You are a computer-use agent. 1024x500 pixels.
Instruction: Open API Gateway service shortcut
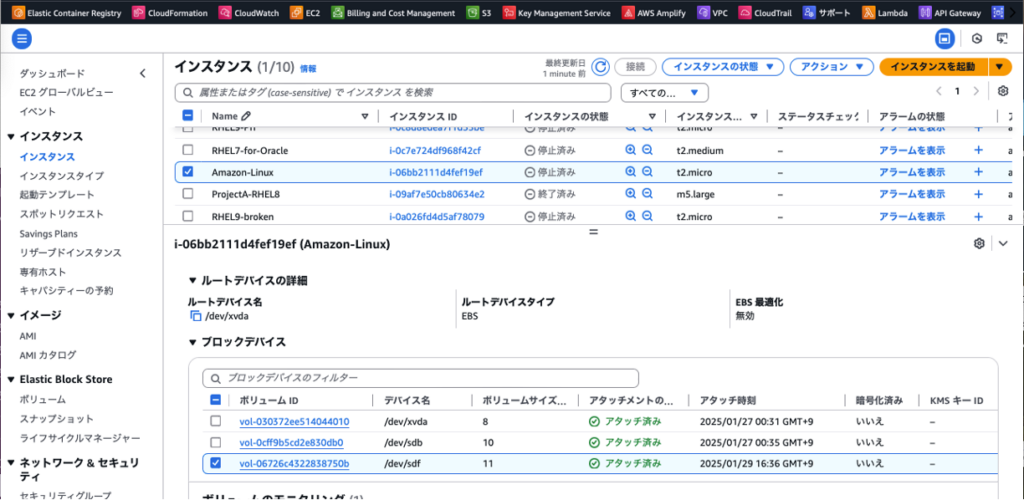[951, 12]
